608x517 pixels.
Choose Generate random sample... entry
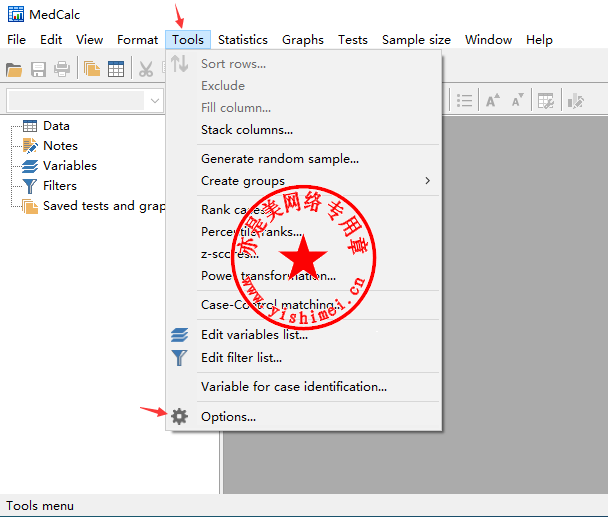(x=304, y=159)
